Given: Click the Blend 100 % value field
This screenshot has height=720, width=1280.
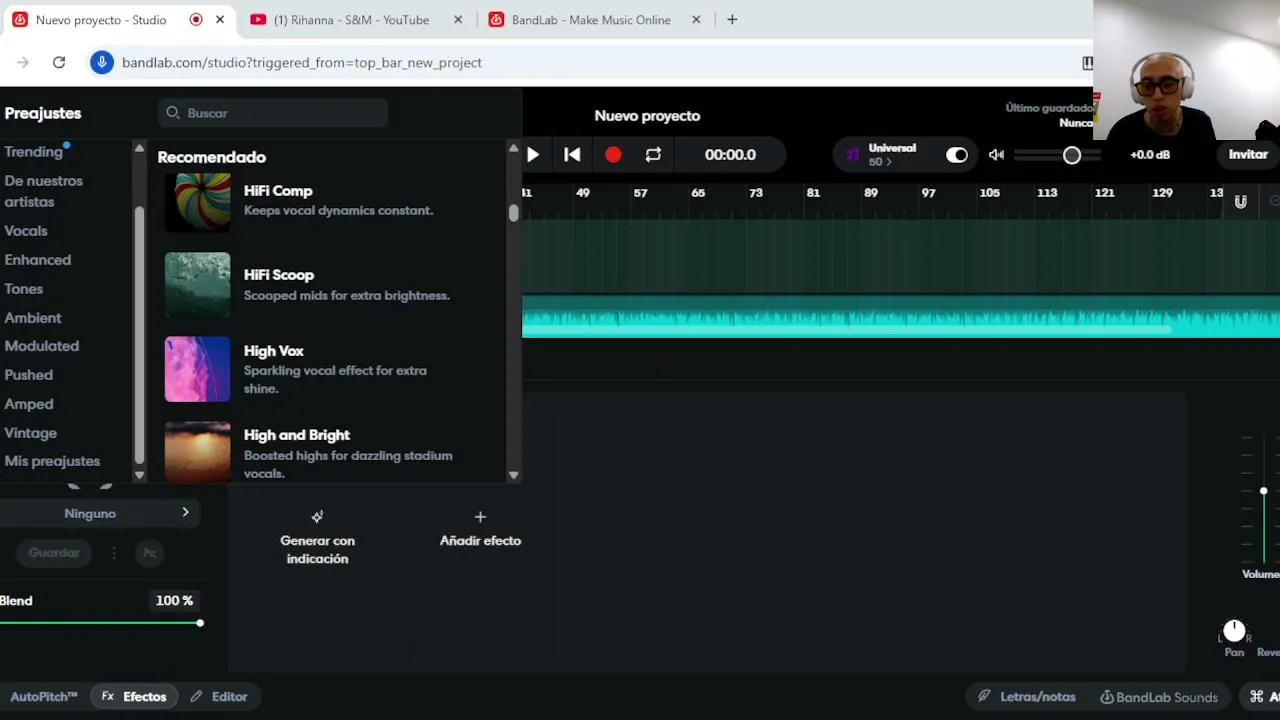Looking at the screenshot, I should pyautogui.click(x=174, y=601).
